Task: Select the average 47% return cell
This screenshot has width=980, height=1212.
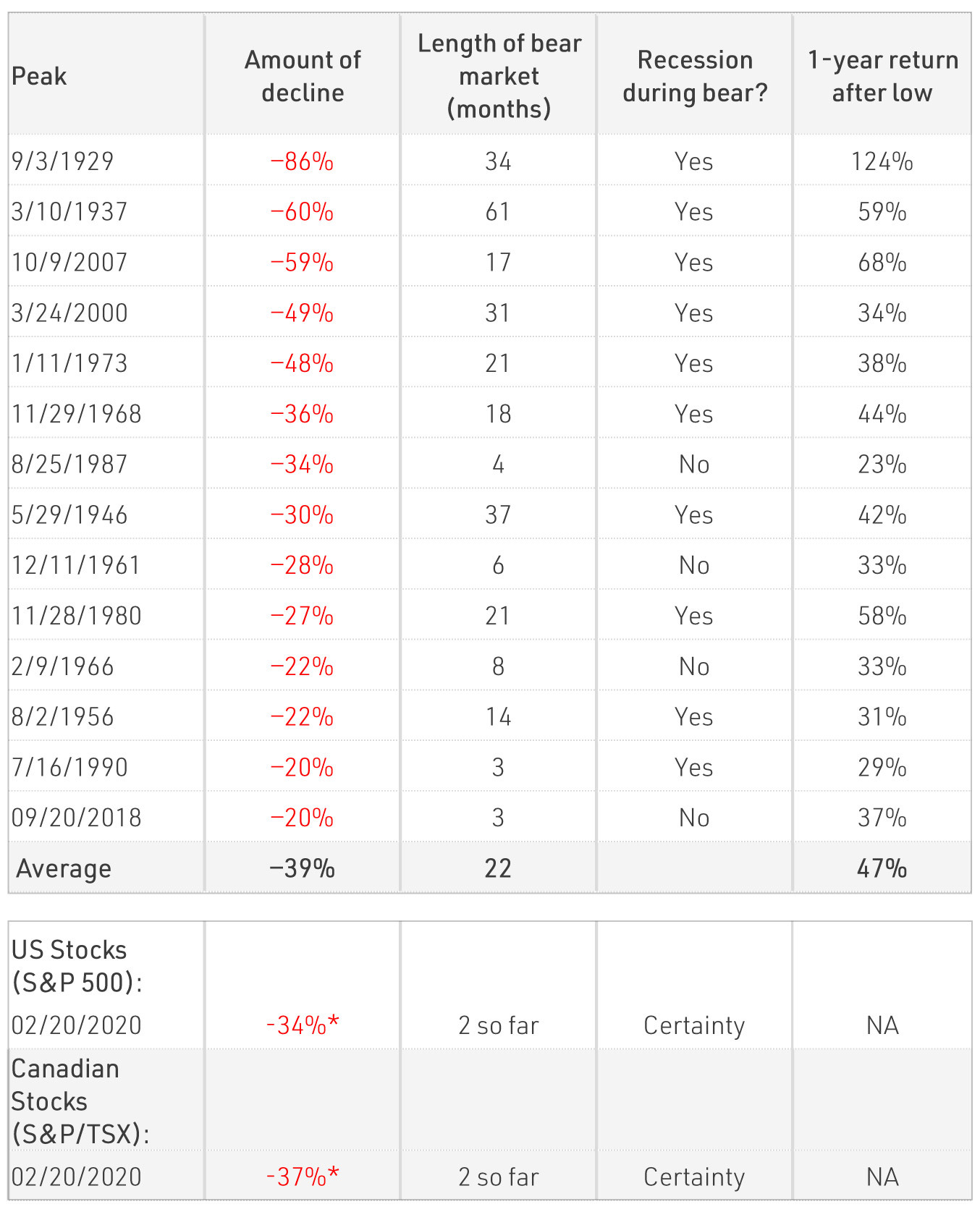Action: (x=882, y=868)
